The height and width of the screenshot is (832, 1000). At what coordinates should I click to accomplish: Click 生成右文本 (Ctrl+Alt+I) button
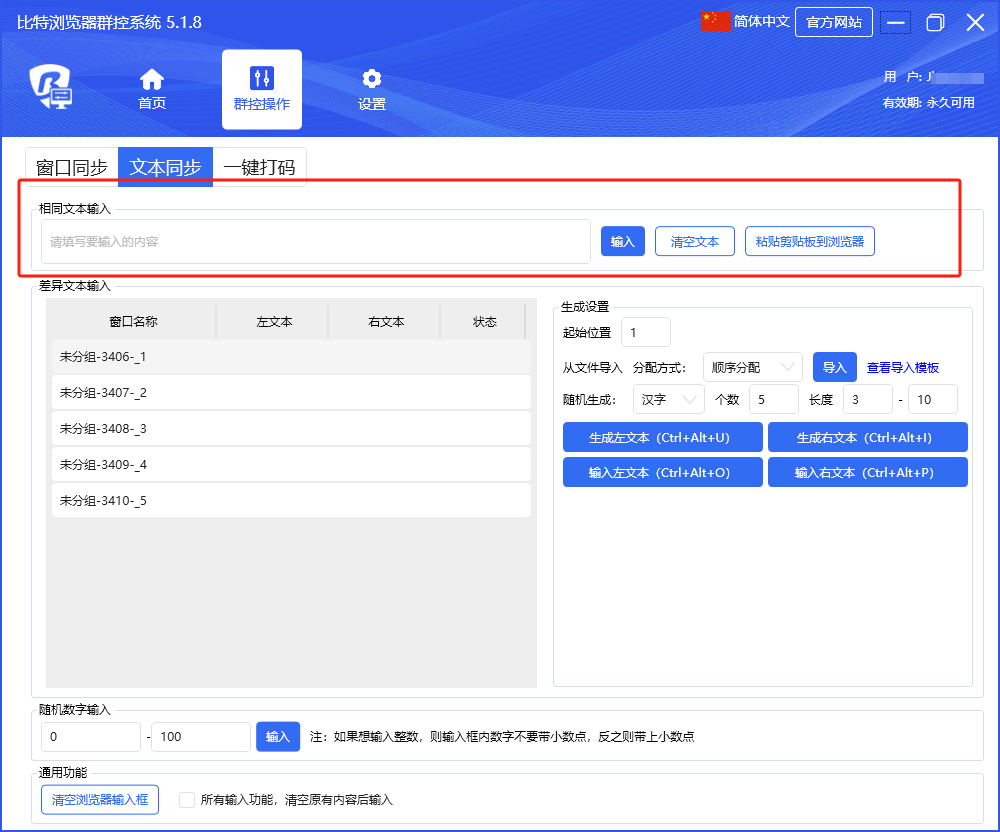pyautogui.click(x=867, y=437)
